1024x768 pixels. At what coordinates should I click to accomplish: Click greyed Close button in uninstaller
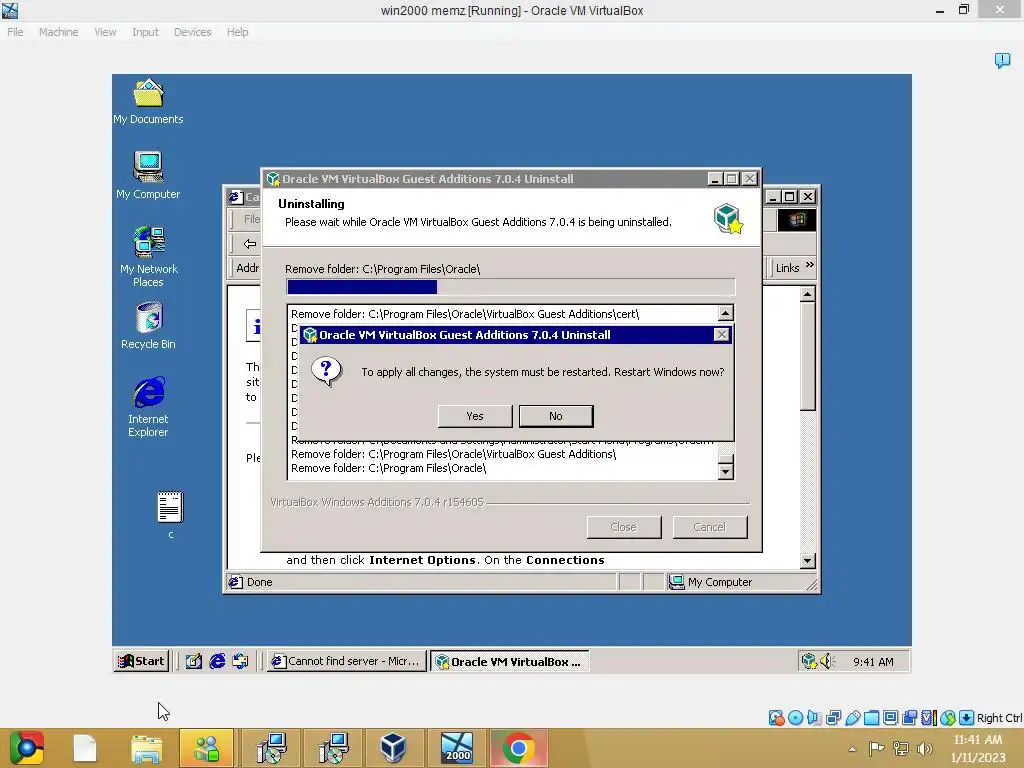[x=624, y=527]
